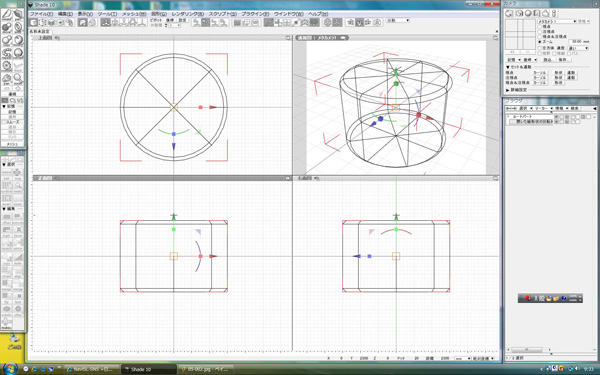Open the 記憶 dropdown in the camera panel
Screen dimensions: 600x375
pyautogui.click(x=514, y=60)
